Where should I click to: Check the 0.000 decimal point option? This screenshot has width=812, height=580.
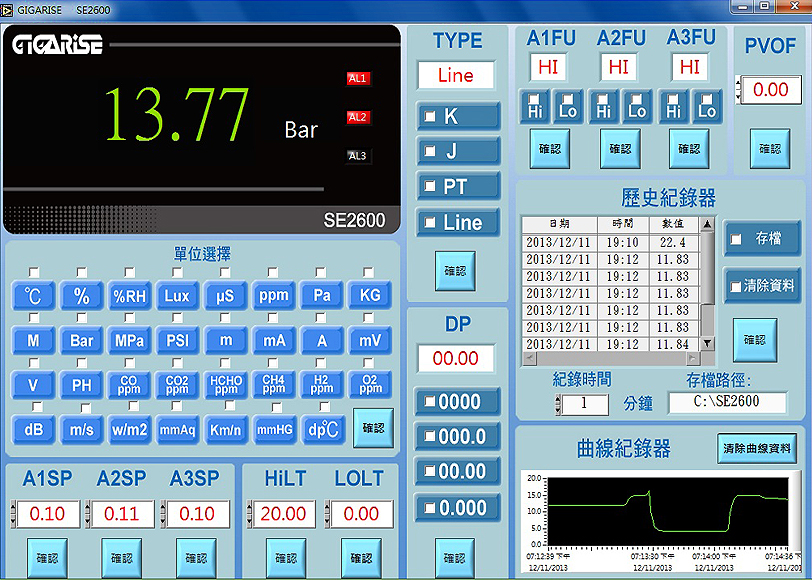[430, 508]
